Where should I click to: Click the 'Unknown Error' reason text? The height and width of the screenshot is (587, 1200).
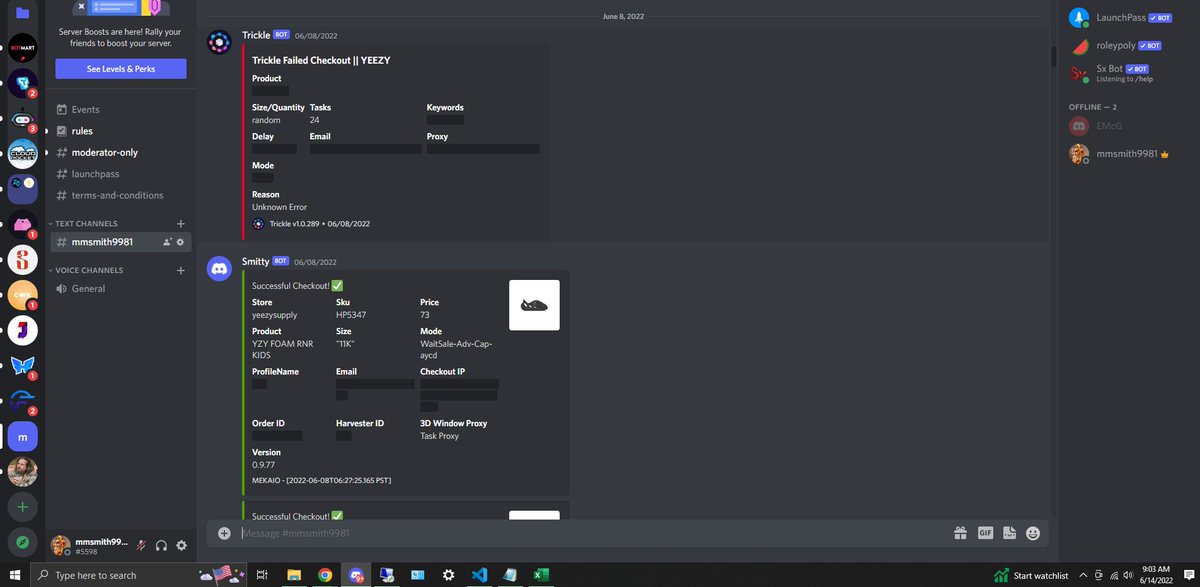(279, 207)
